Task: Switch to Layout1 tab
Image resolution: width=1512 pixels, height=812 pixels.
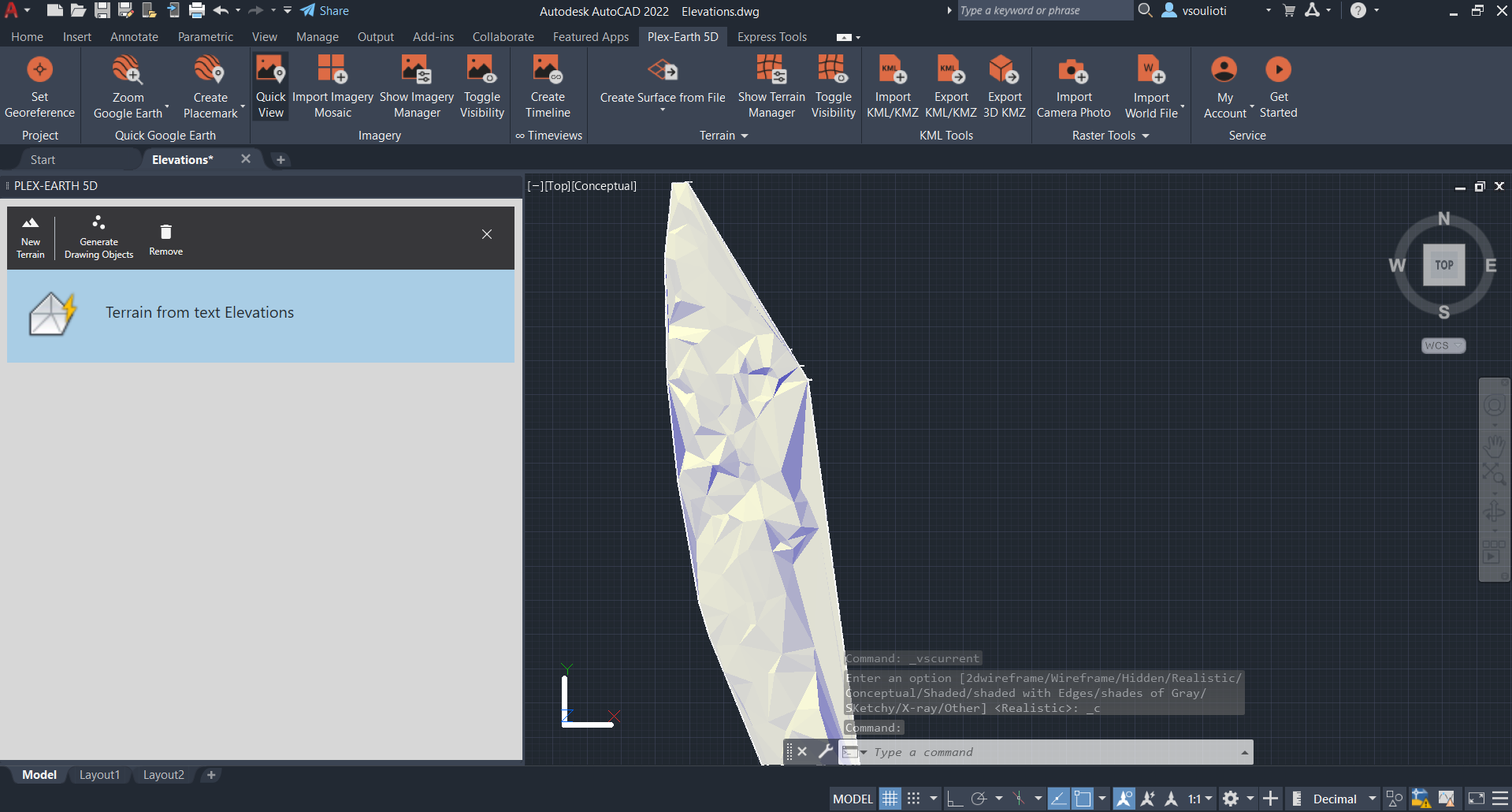Action: coord(99,775)
